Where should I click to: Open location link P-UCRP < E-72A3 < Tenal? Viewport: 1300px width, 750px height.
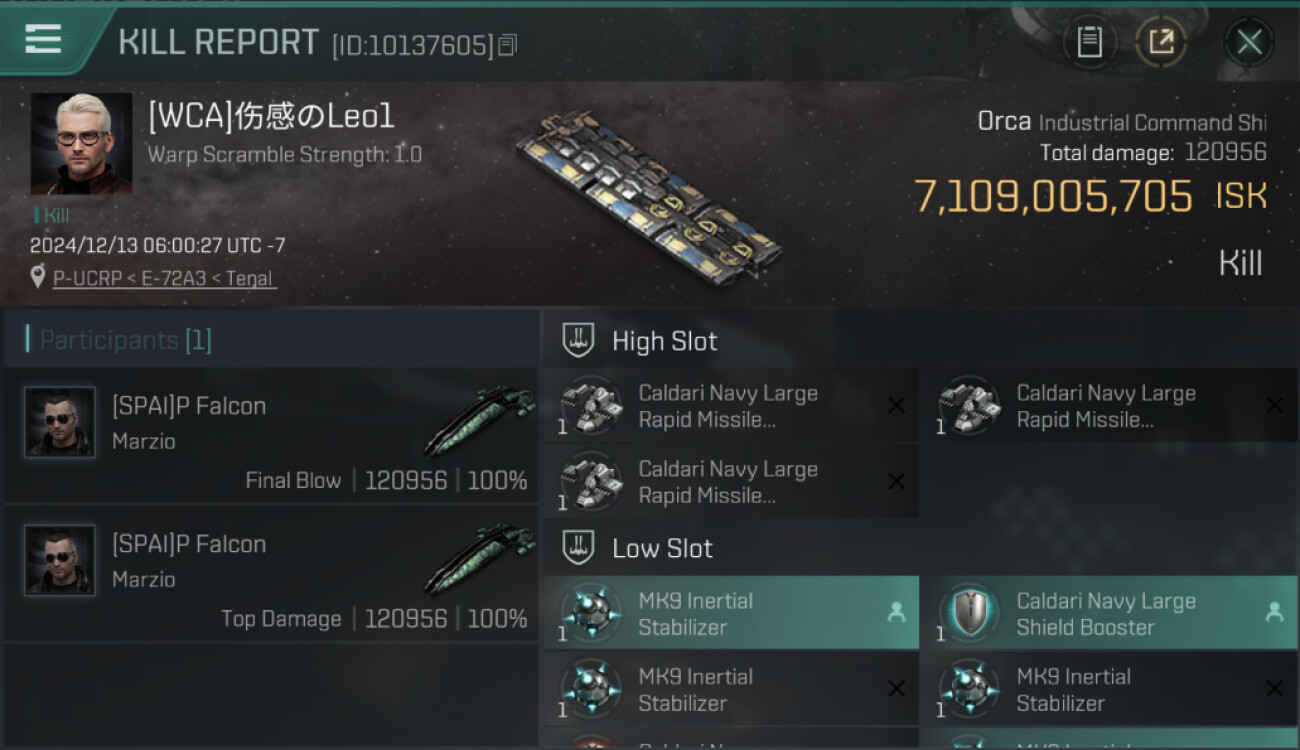[164, 279]
